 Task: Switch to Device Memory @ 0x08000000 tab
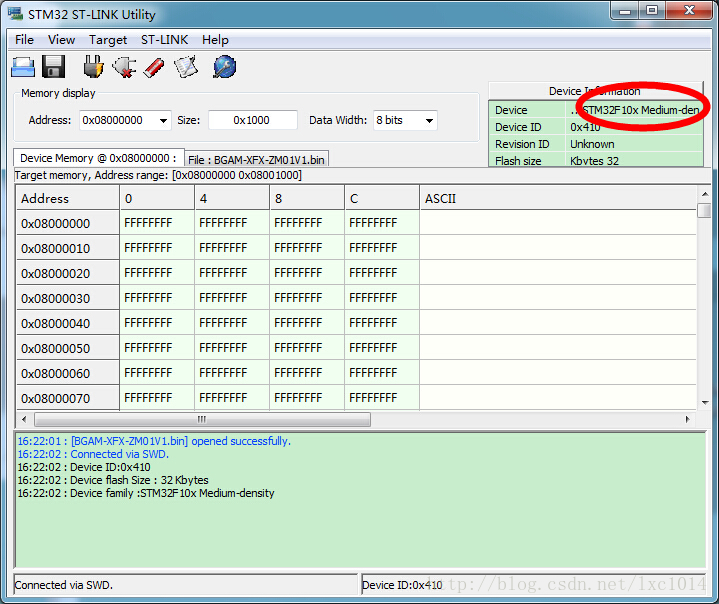[99, 158]
